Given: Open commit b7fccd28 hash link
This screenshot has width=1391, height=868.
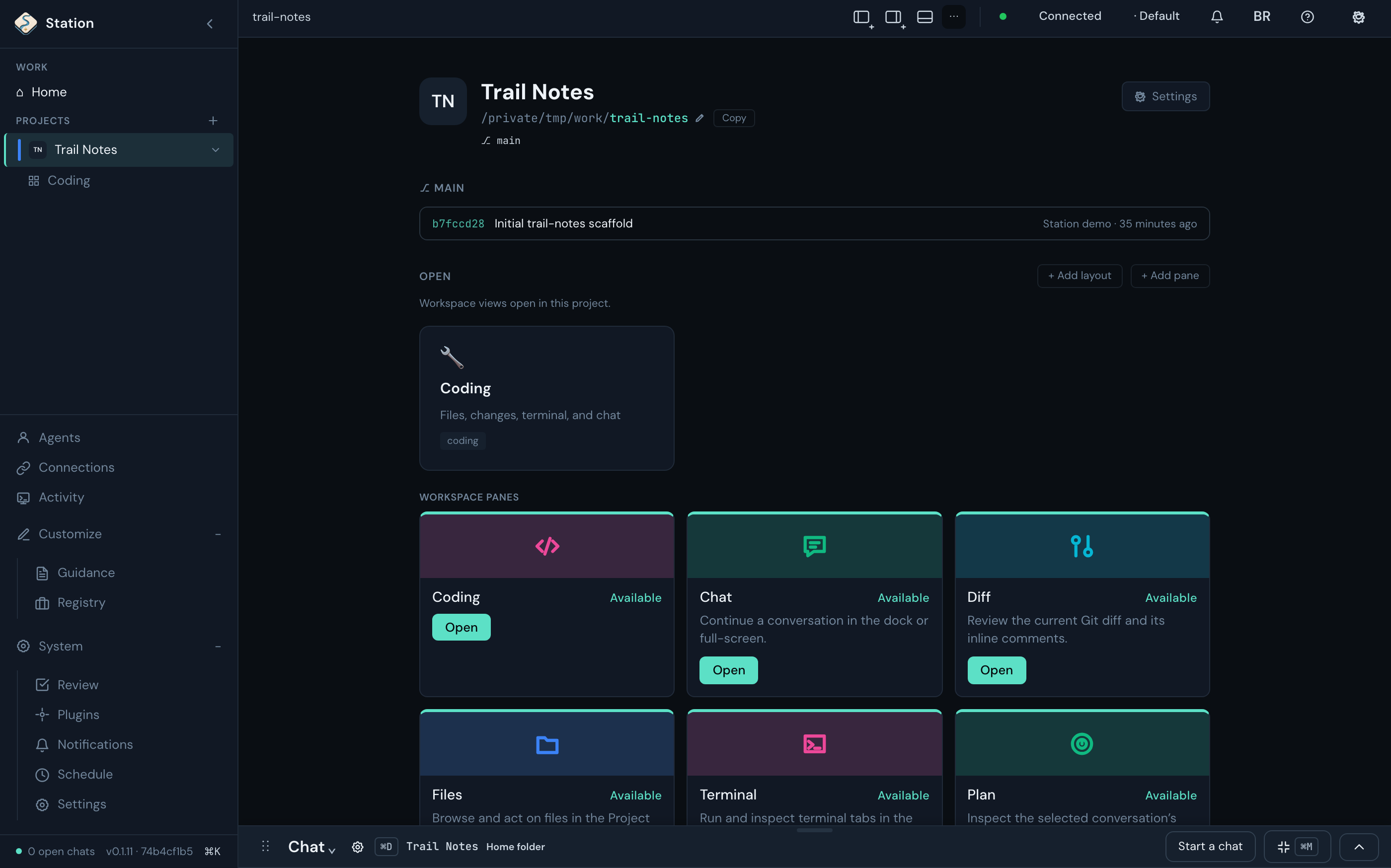Looking at the screenshot, I should click(x=459, y=224).
